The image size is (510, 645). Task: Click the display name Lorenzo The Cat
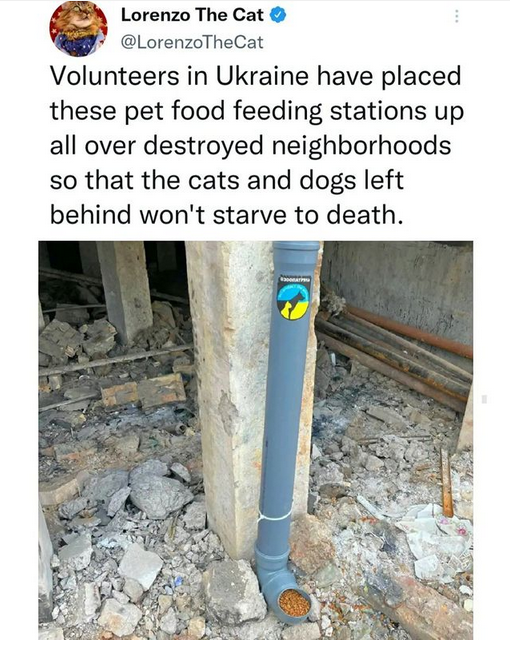192,15
